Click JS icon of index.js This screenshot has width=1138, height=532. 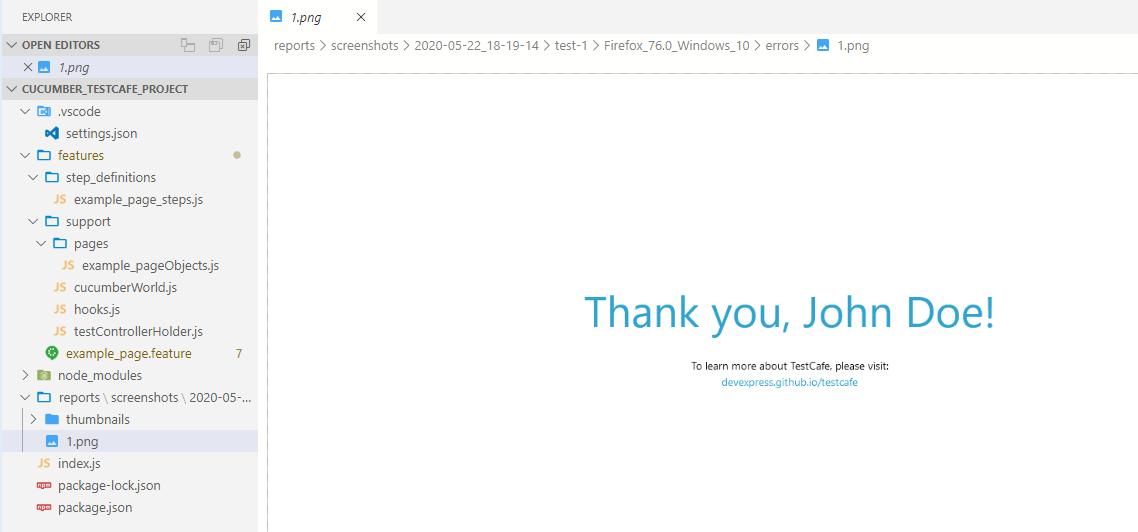(x=44, y=463)
